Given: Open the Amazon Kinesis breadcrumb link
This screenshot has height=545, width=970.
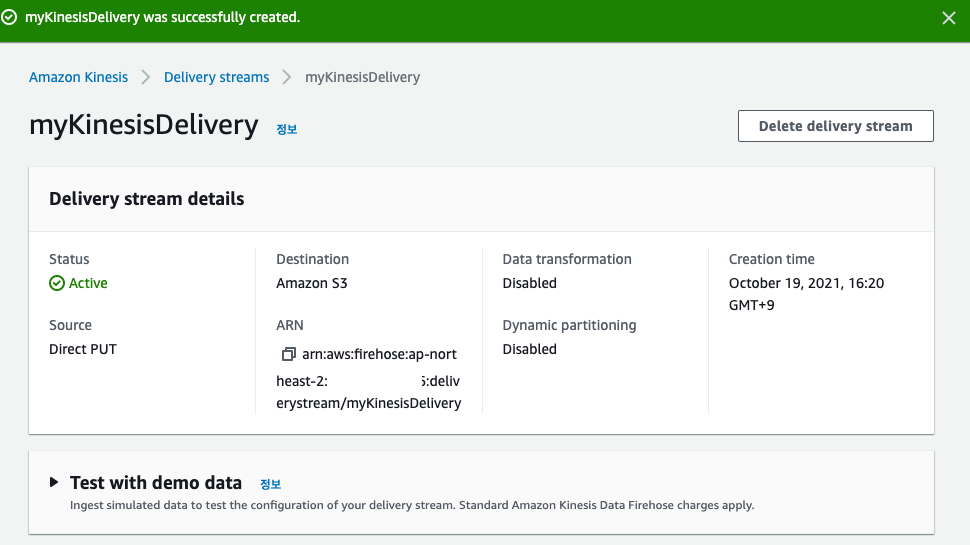Looking at the screenshot, I should [79, 77].
